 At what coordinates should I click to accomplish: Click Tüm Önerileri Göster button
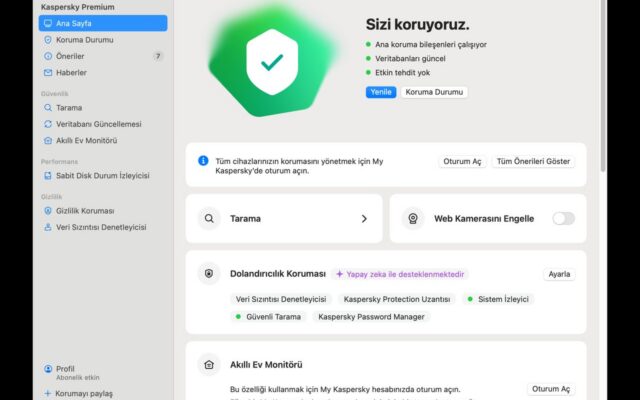point(533,161)
